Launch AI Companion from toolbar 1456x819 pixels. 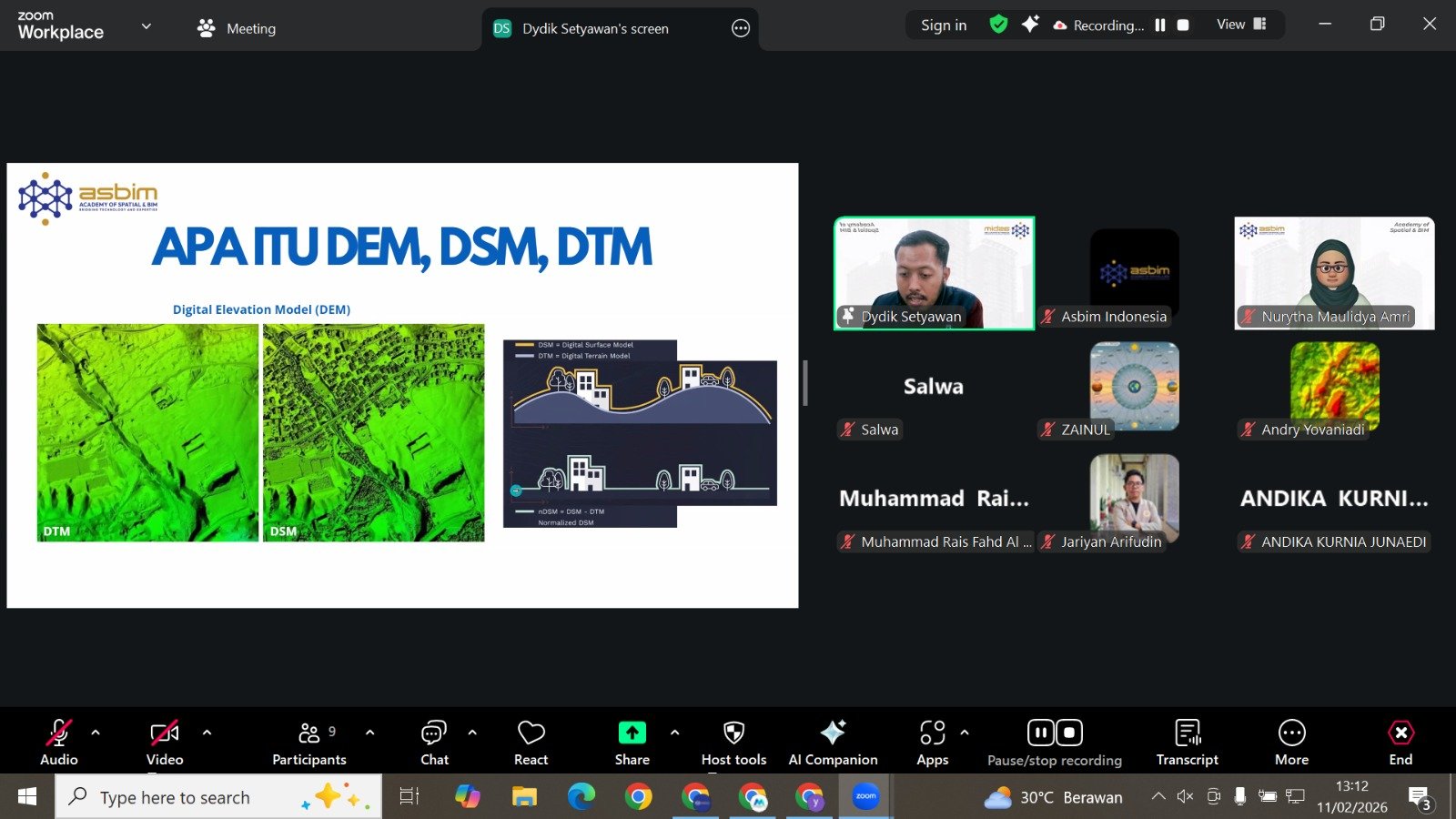point(833,743)
